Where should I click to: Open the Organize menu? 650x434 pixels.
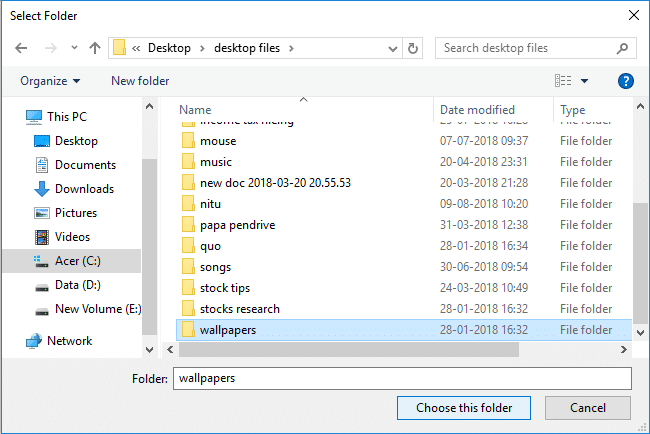point(50,81)
